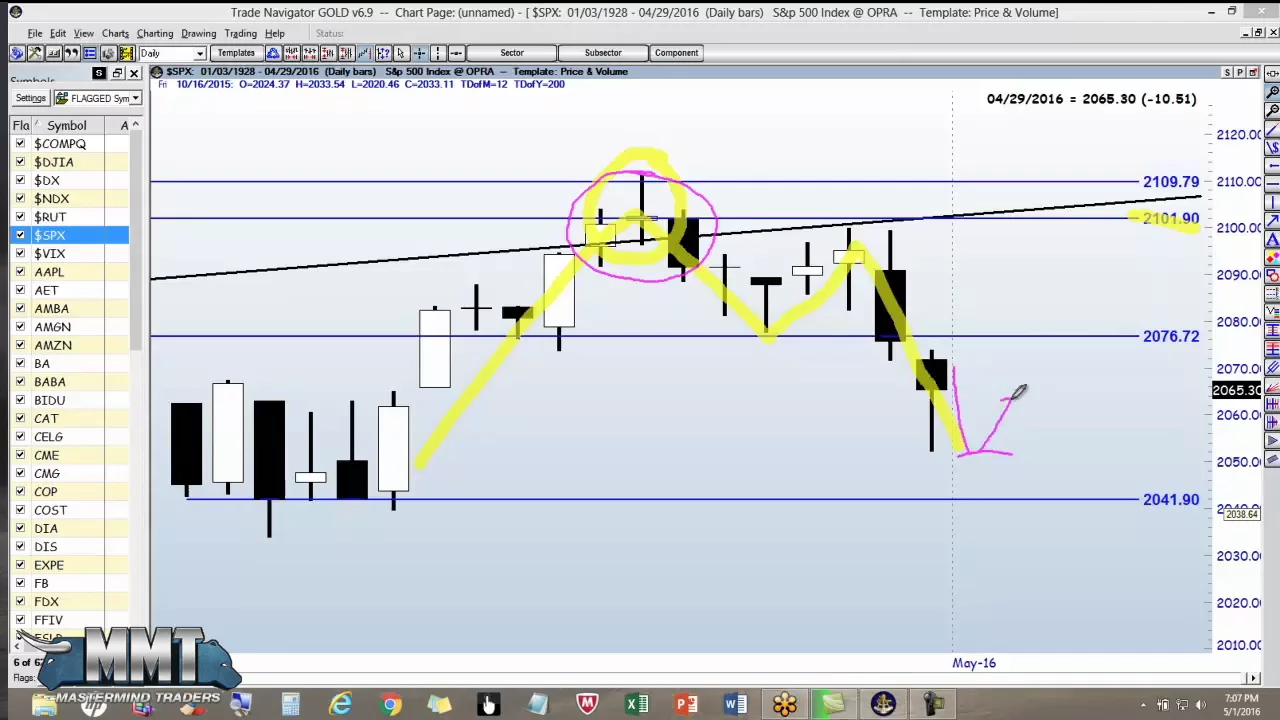Click the yellow highlighted chart toolbar icon
The image size is (1280, 720).
(127, 53)
